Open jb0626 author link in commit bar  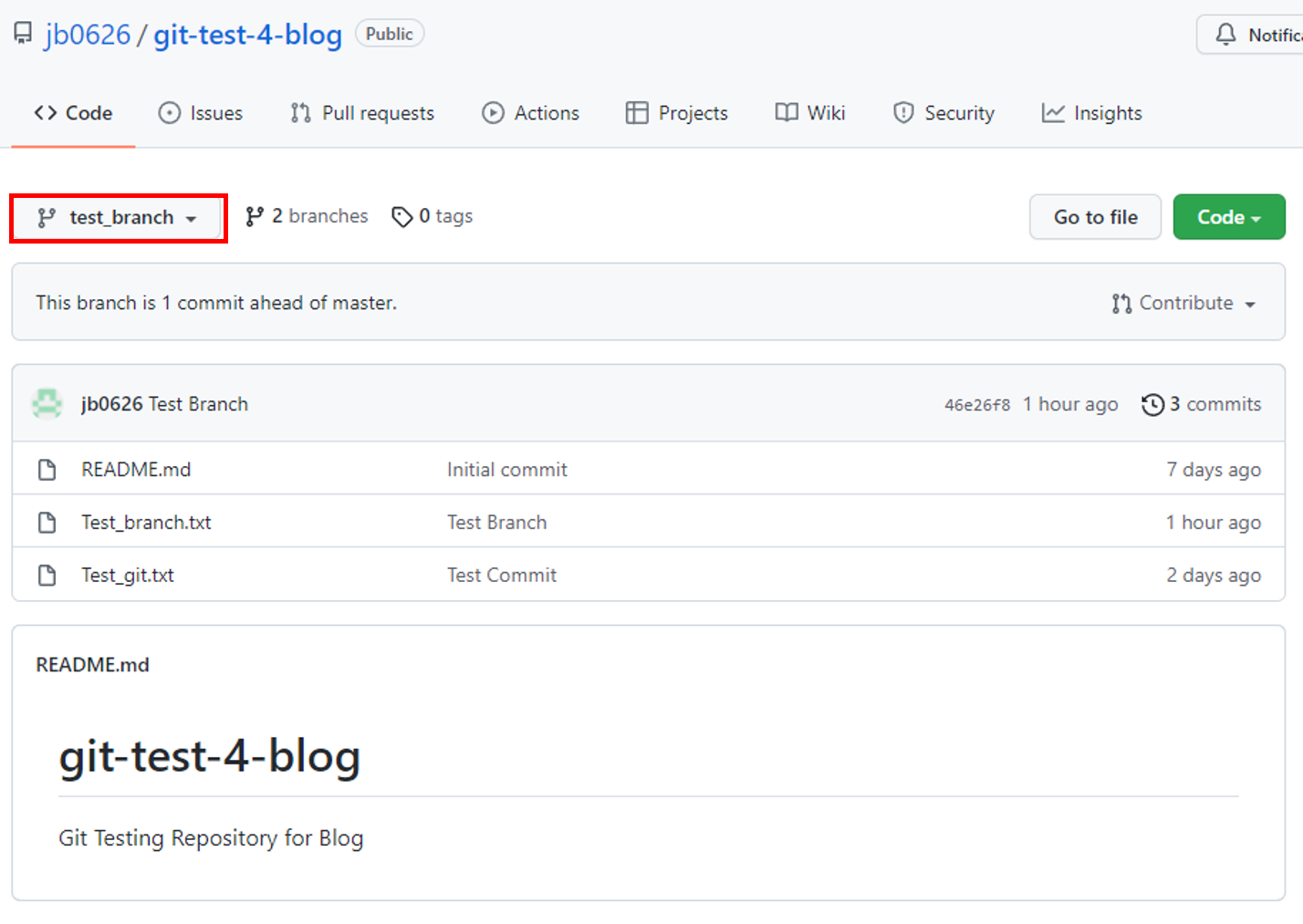(112, 404)
